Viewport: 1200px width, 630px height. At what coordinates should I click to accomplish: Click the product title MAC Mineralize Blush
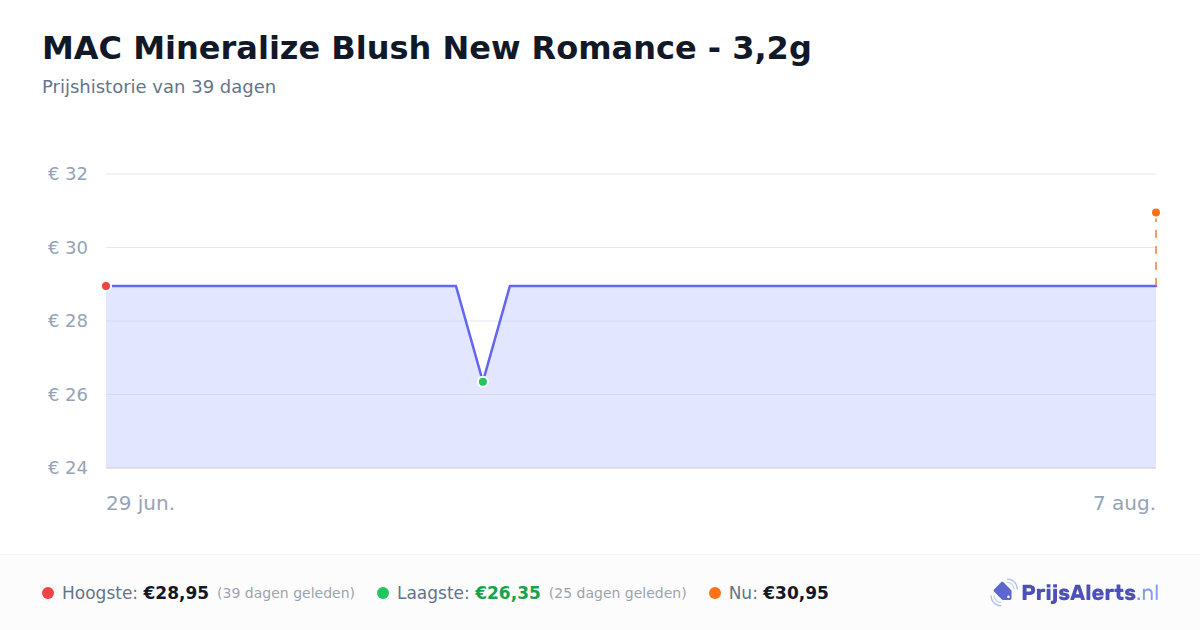pyautogui.click(x=427, y=48)
